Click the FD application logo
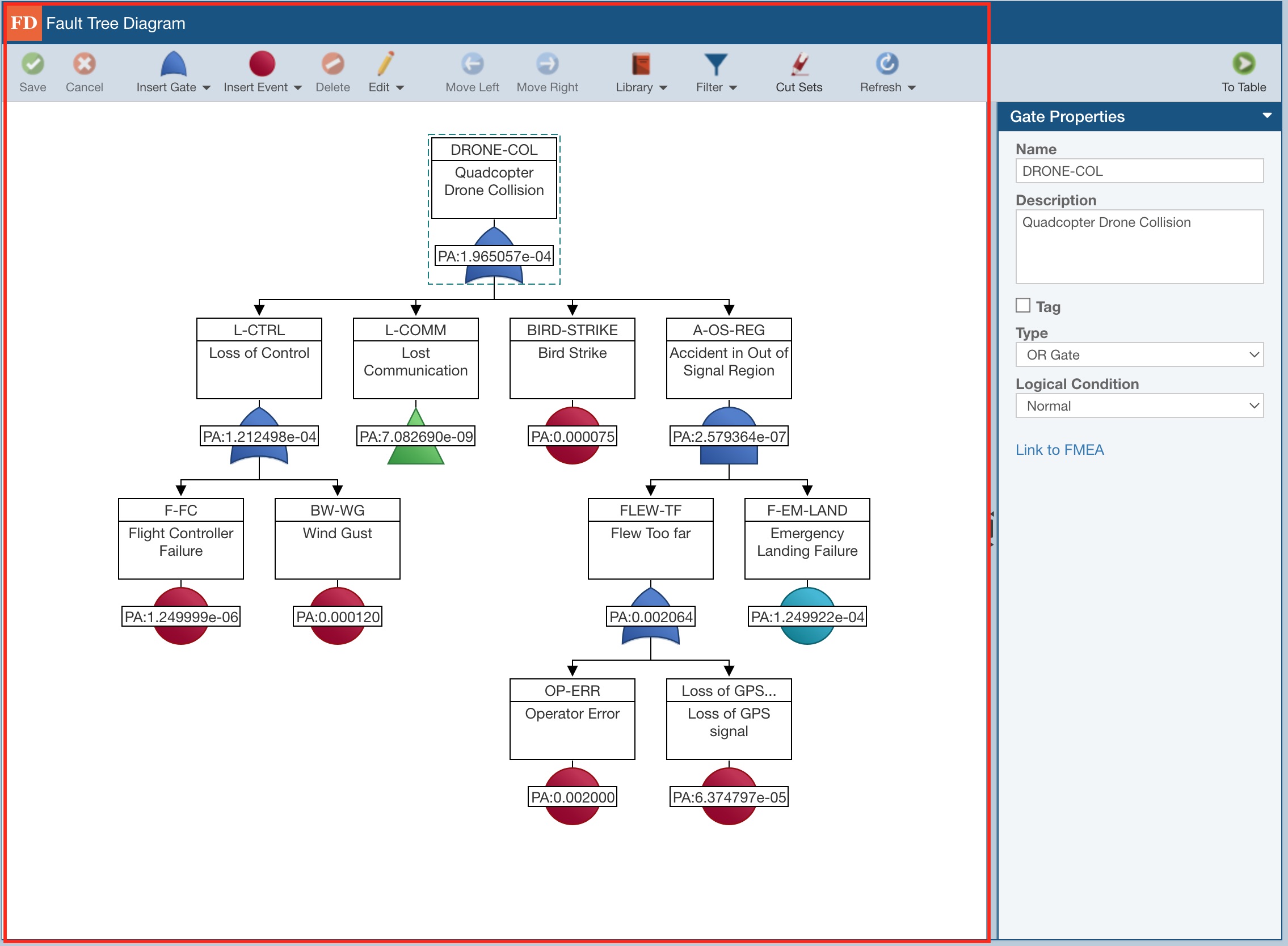The width and height of the screenshot is (1288, 946). point(23,23)
